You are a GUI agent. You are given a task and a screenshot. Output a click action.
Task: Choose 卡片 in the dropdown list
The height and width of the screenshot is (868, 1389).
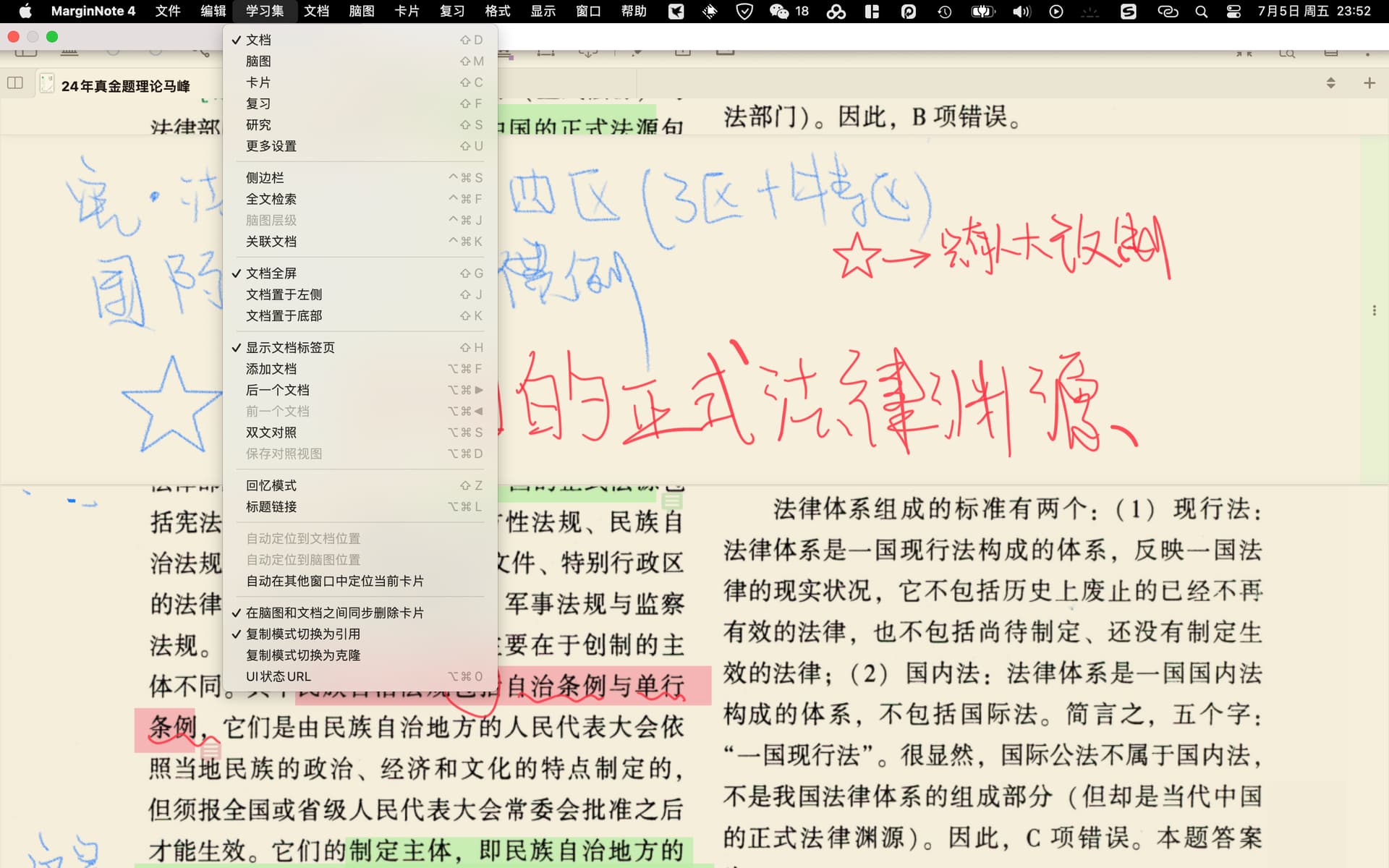[360, 82]
